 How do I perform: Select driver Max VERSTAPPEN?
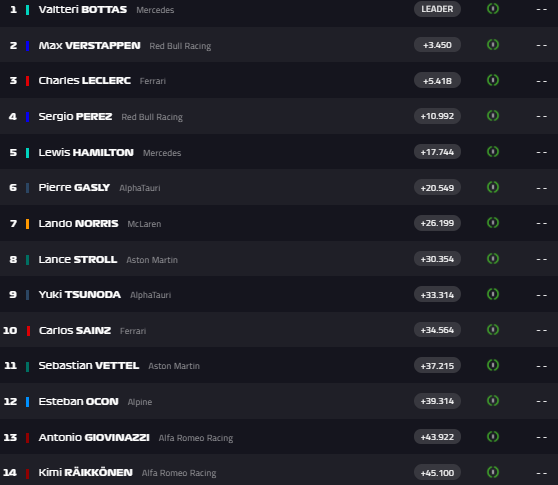[89, 46]
